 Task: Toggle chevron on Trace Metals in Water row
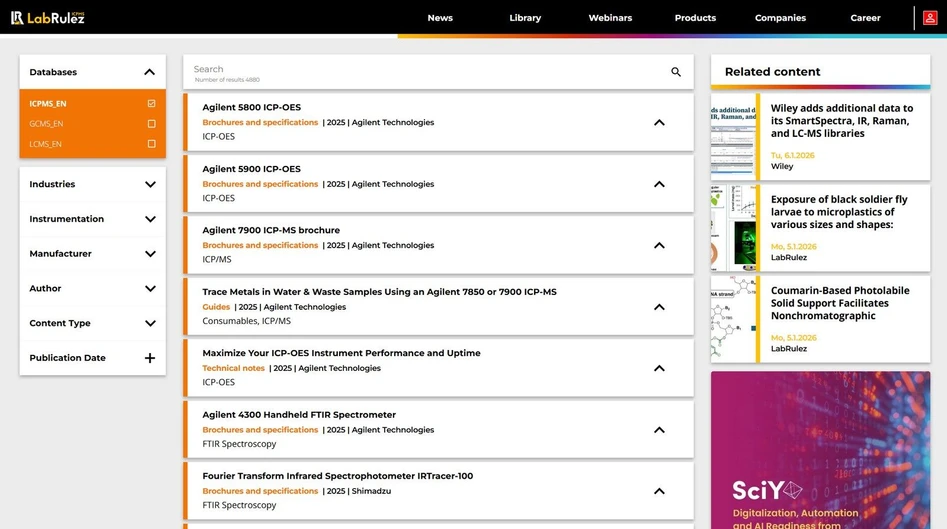pos(659,307)
